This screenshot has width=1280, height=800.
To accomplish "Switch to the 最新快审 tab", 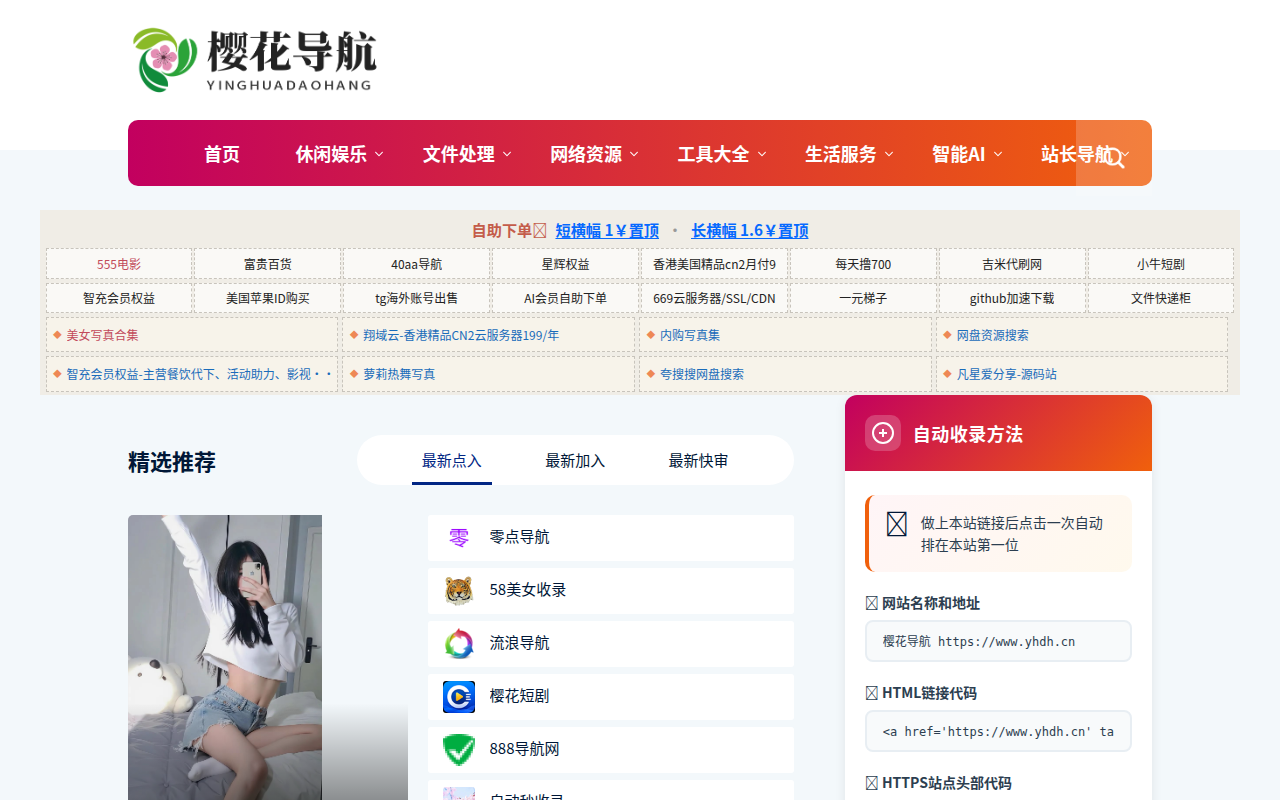I will click(x=699, y=461).
